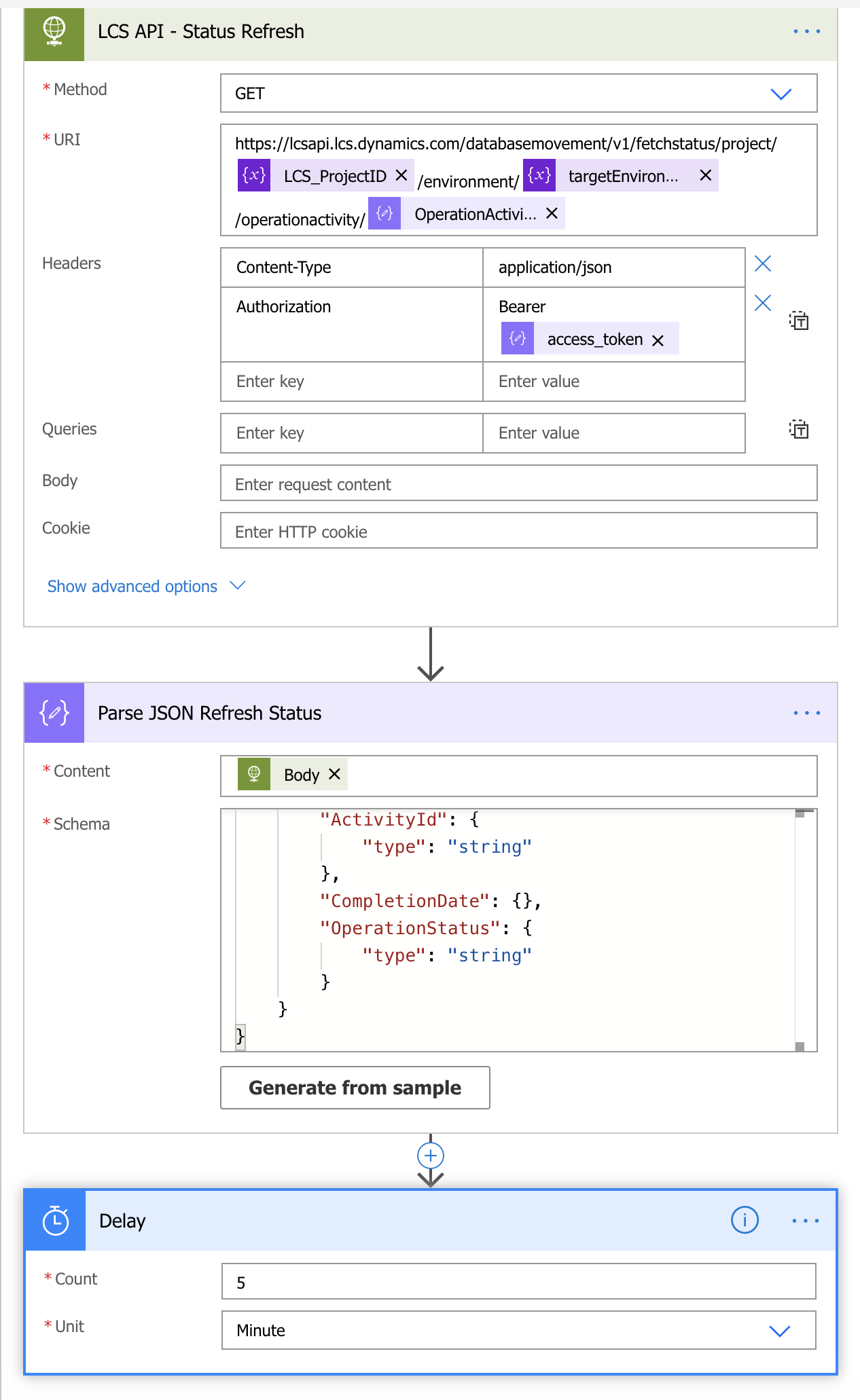Image resolution: width=860 pixels, height=1400 pixels.
Task: View the Delay action info icon
Action: [x=745, y=1220]
